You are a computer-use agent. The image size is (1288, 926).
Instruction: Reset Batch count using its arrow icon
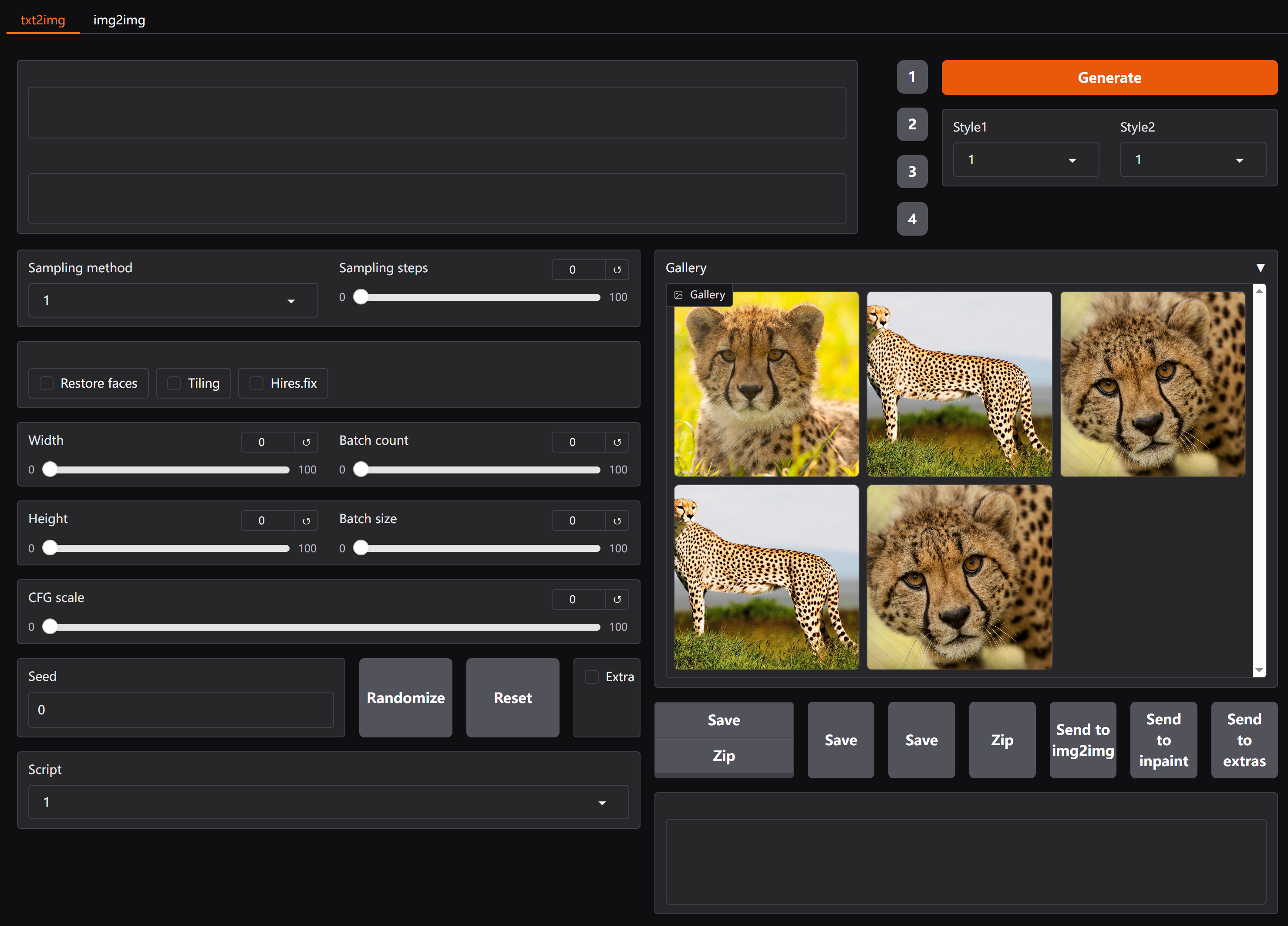tap(617, 442)
